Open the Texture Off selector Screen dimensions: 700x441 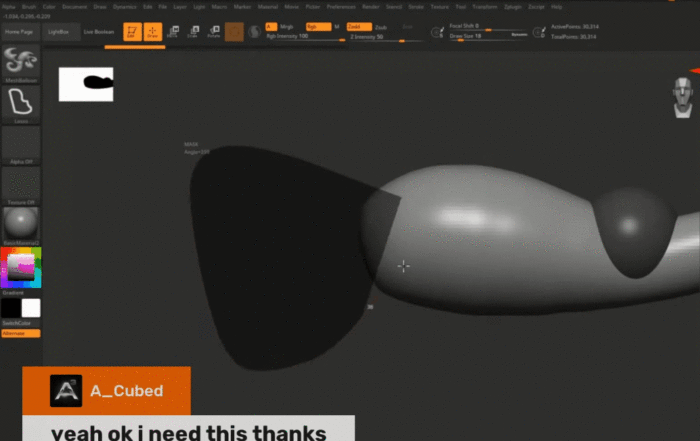(x=21, y=185)
